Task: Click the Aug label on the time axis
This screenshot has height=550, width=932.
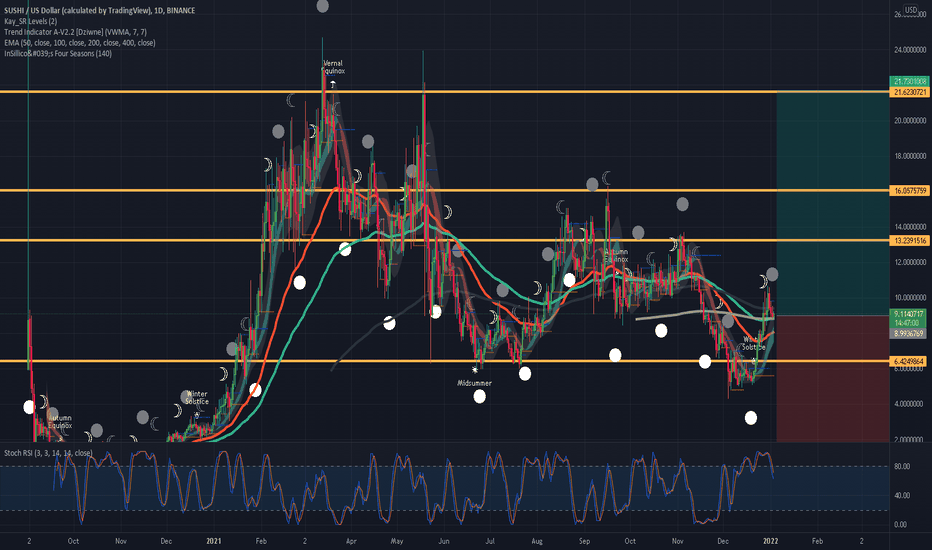Action: pyautogui.click(x=537, y=541)
